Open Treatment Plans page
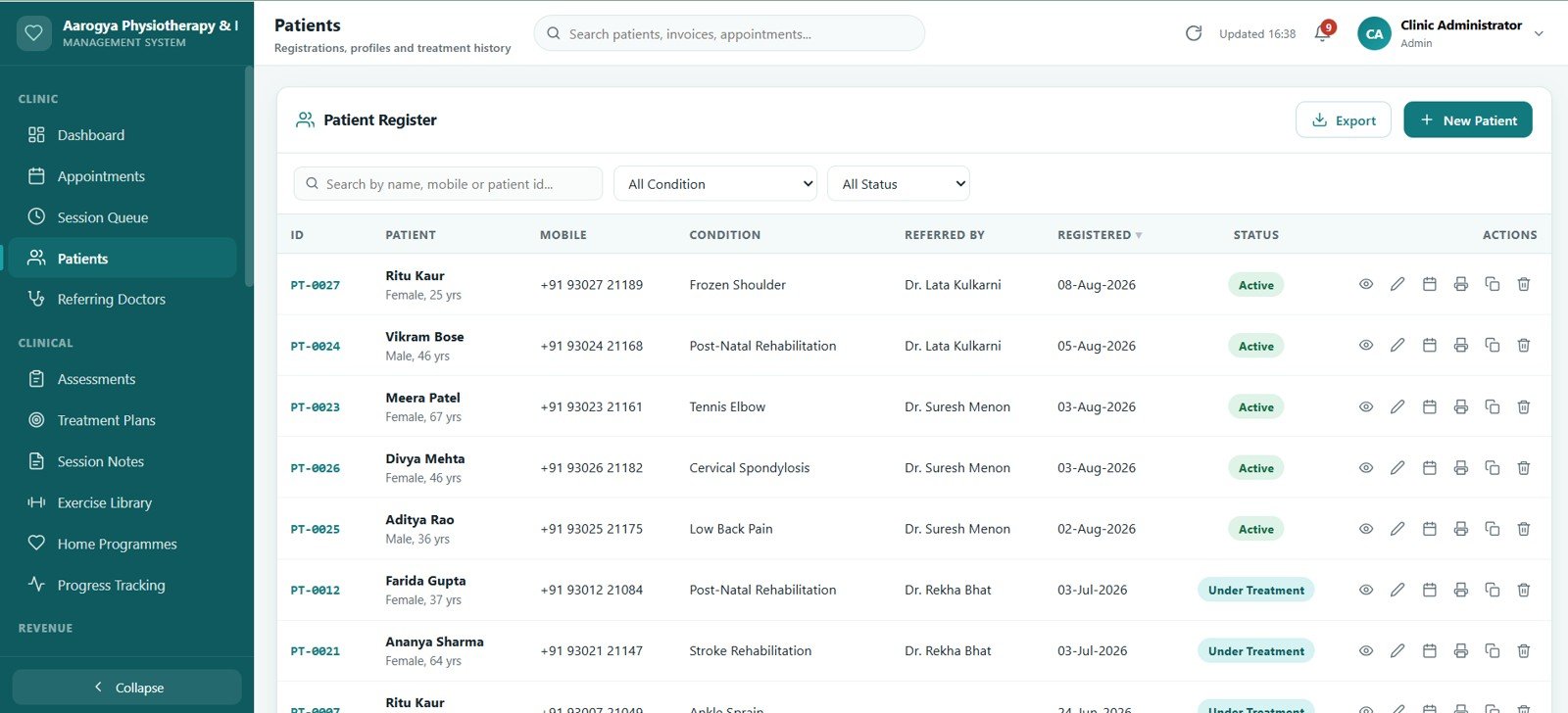 pyautogui.click(x=122, y=420)
